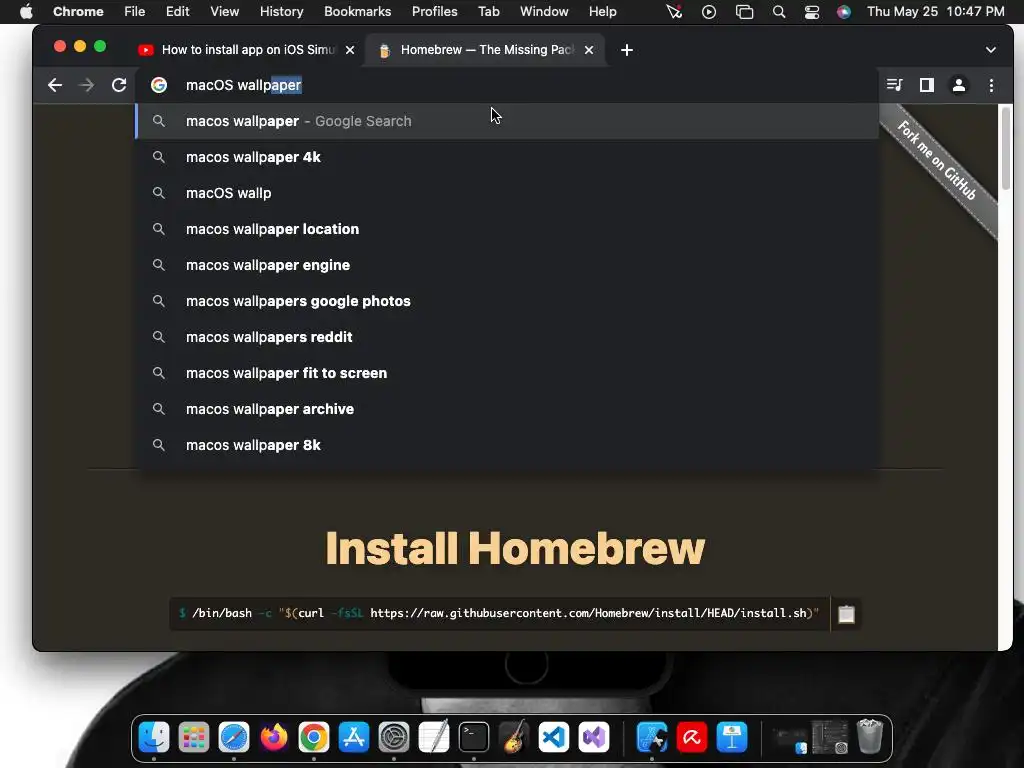Select the macos wallpapers reddit suggestion

click(x=507, y=337)
